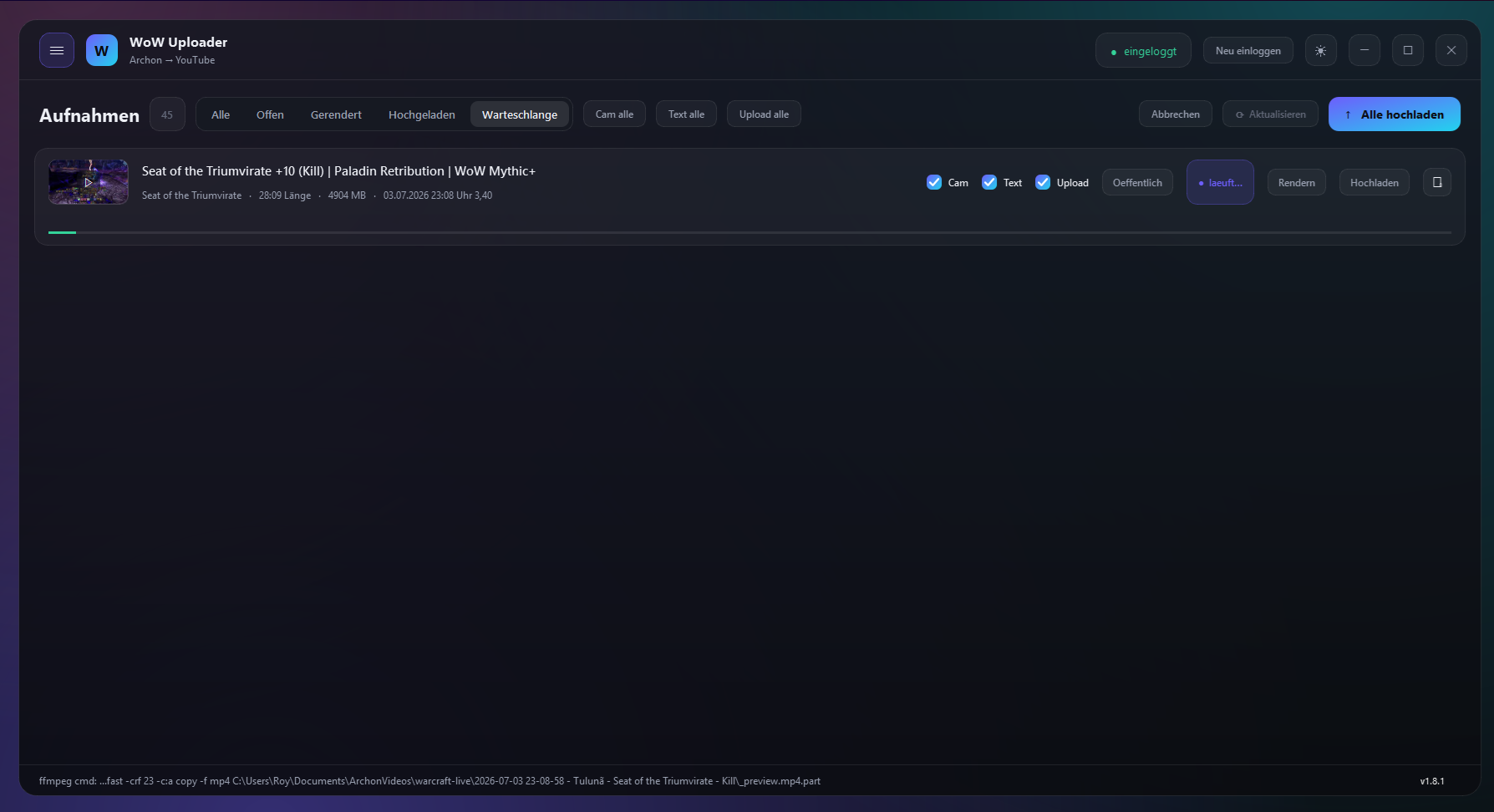Click the render progress bar
1494x812 pixels.
point(750,232)
